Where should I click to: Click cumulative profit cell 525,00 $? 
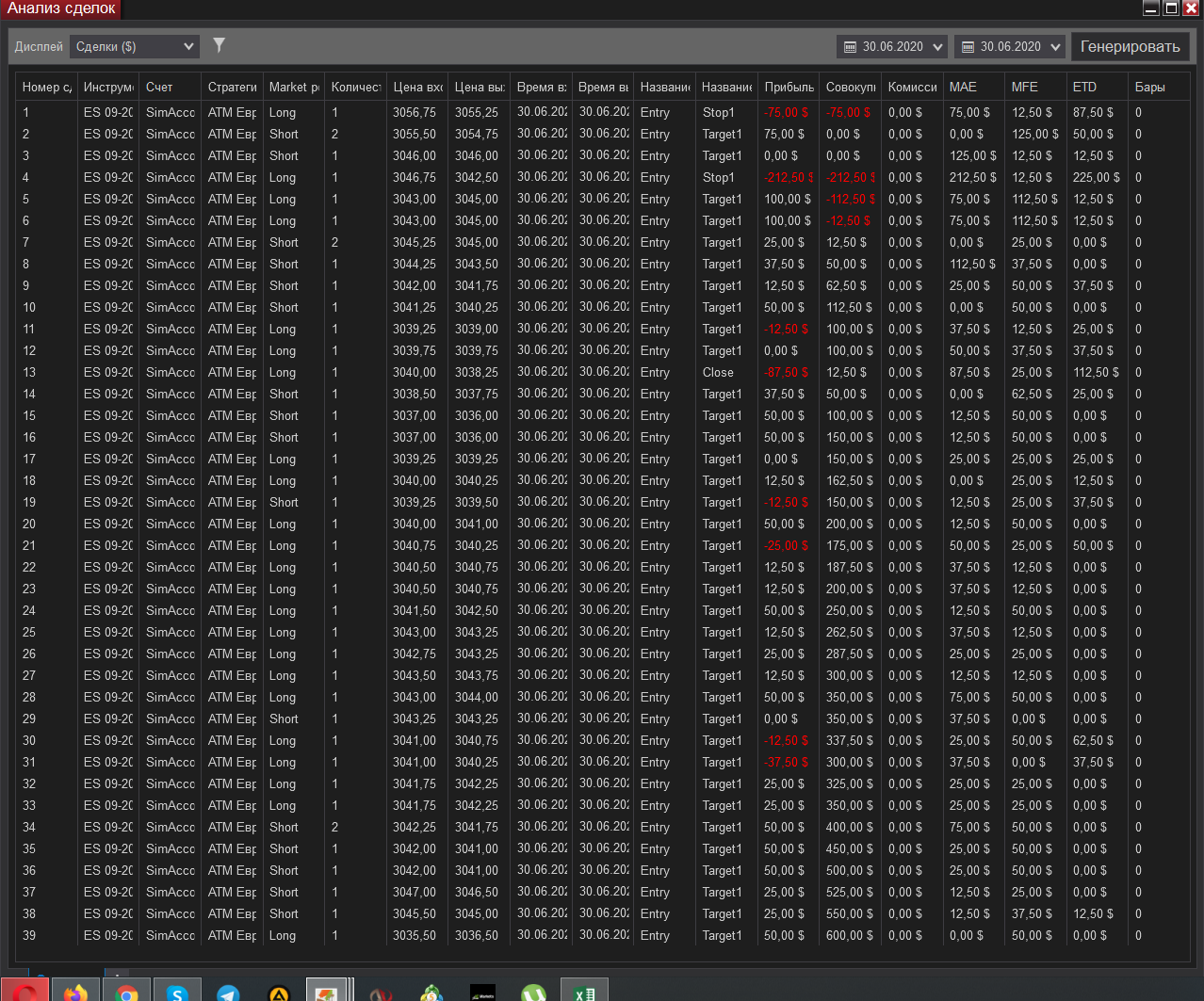tap(850, 892)
